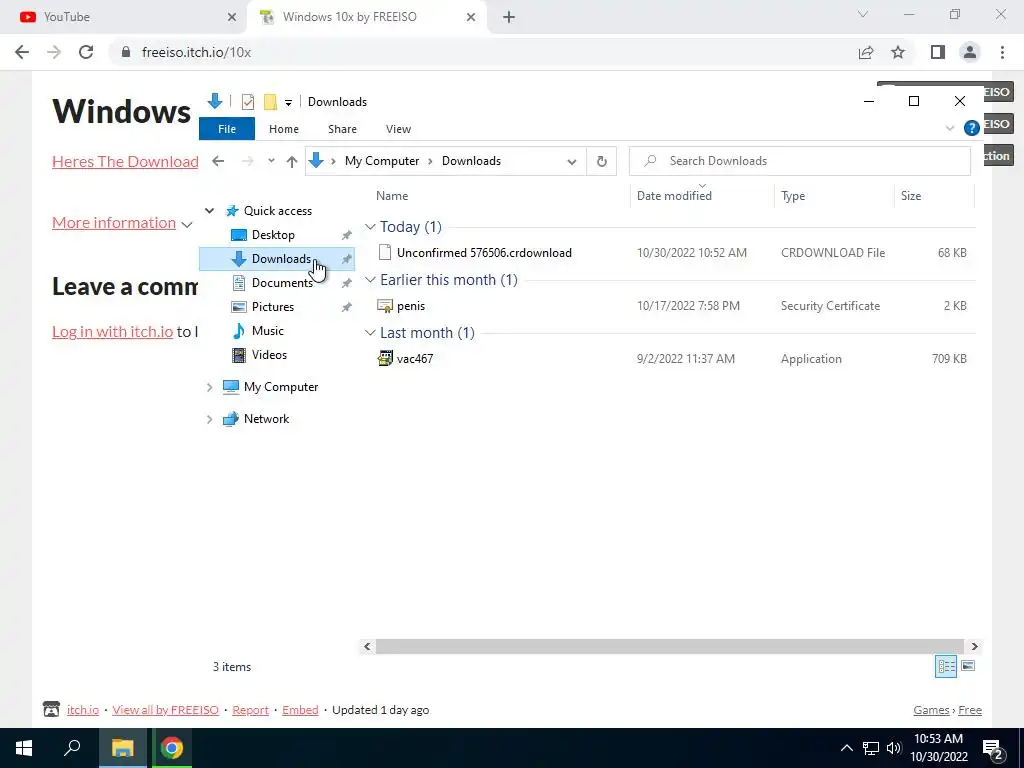Toggle Chrome side panel
This screenshot has width=1024, height=768.
click(938, 52)
